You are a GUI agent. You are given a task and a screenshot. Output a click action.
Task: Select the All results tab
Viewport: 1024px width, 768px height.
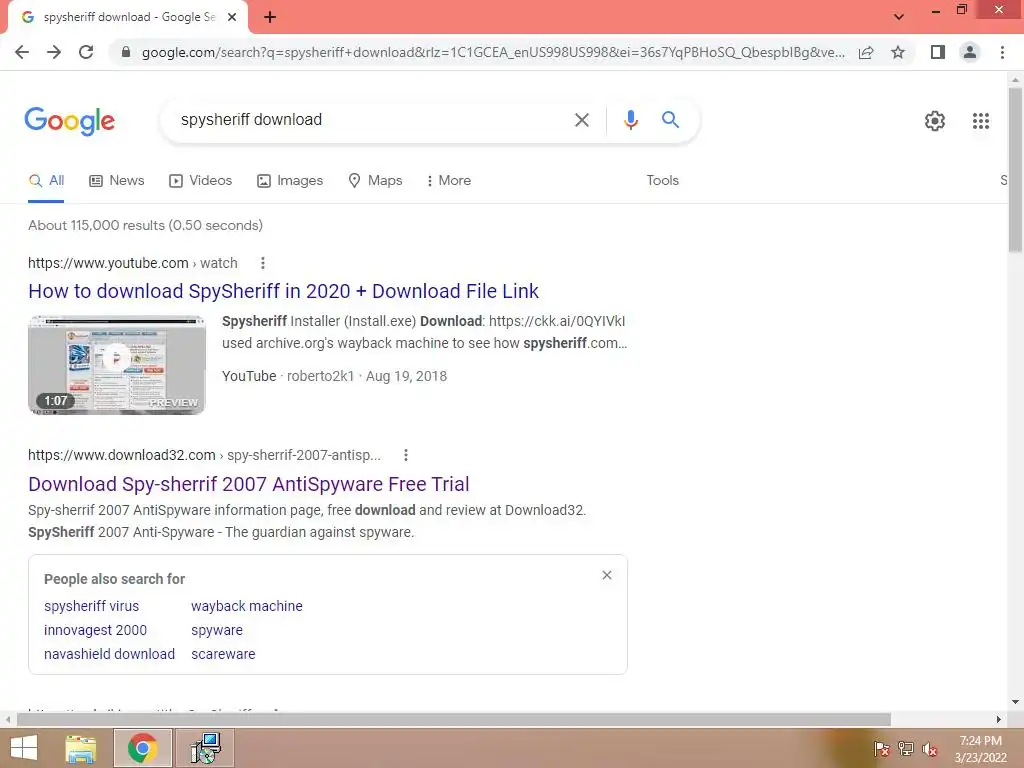pyautogui.click(x=46, y=180)
